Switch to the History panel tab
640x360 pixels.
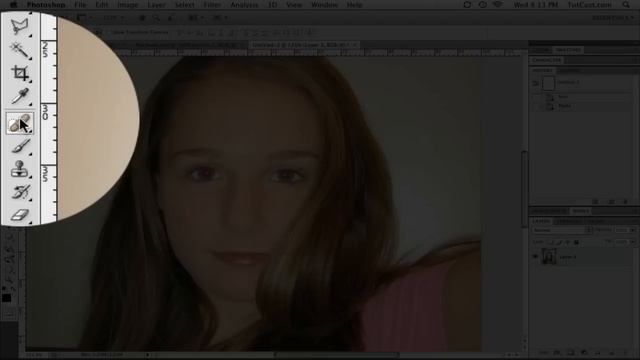tap(542, 70)
